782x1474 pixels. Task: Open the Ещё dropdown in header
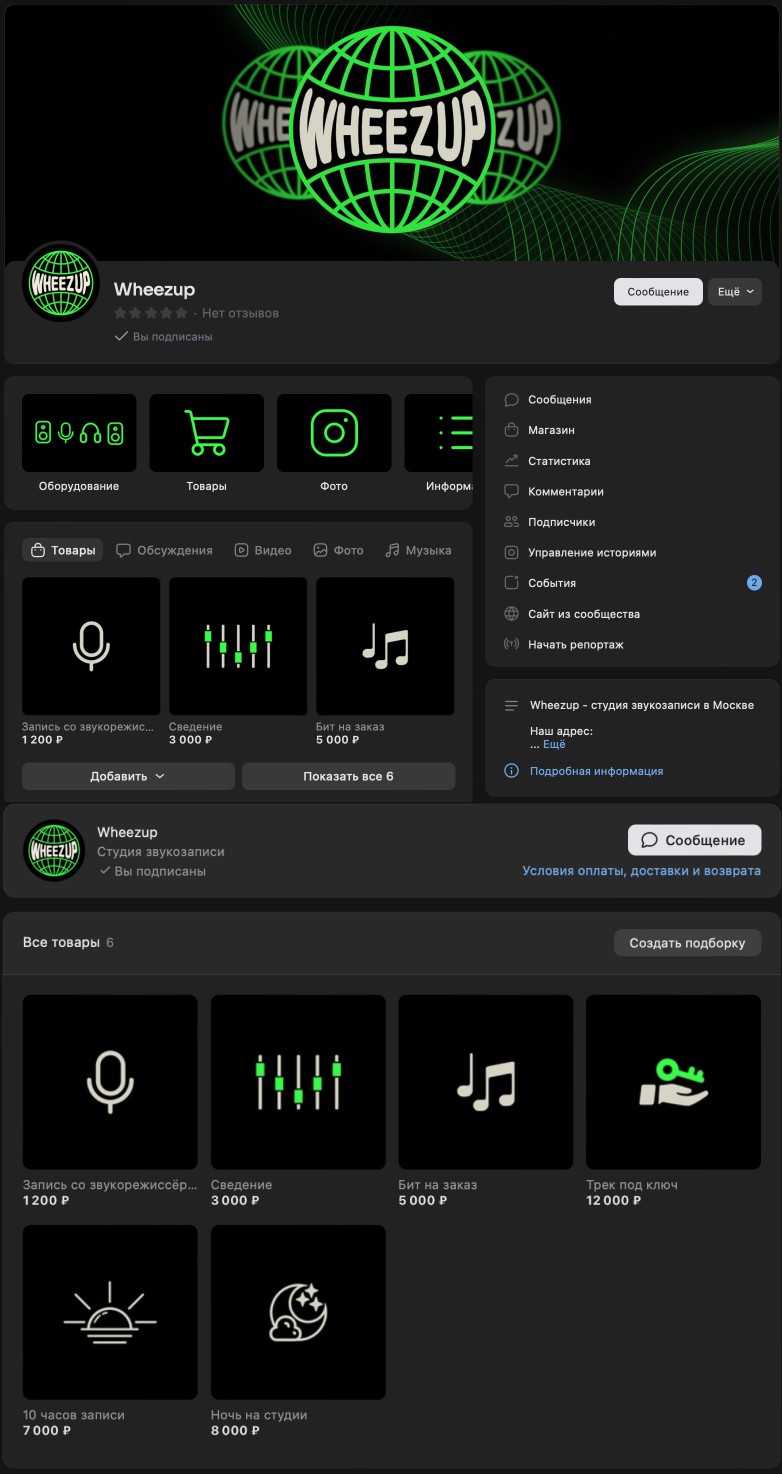point(735,292)
